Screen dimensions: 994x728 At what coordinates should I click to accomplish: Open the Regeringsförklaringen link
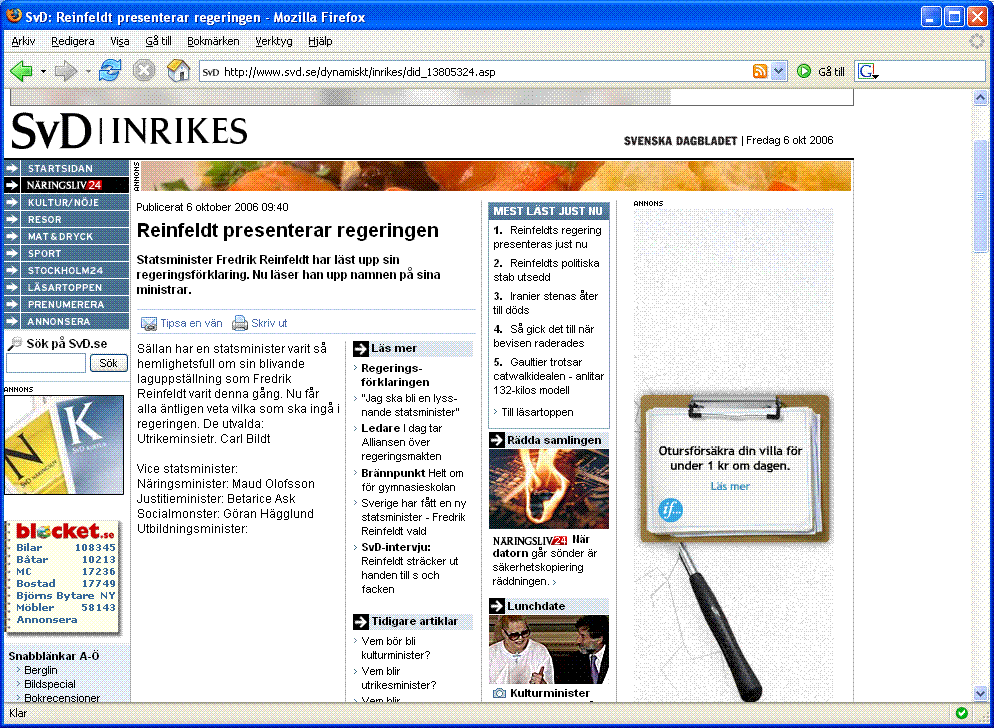tap(395, 375)
